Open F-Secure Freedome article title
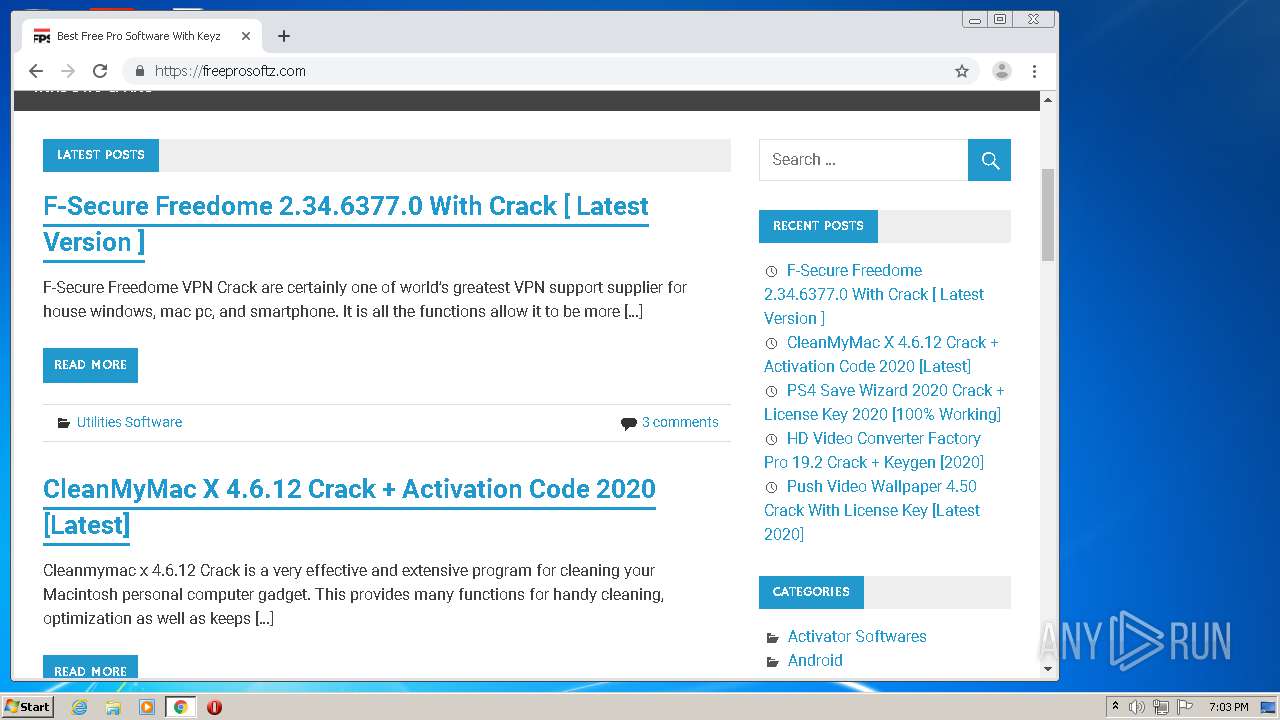 point(346,224)
